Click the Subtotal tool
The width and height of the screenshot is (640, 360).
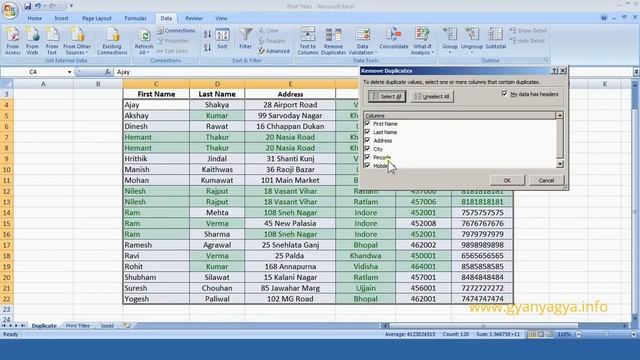pos(496,39)
